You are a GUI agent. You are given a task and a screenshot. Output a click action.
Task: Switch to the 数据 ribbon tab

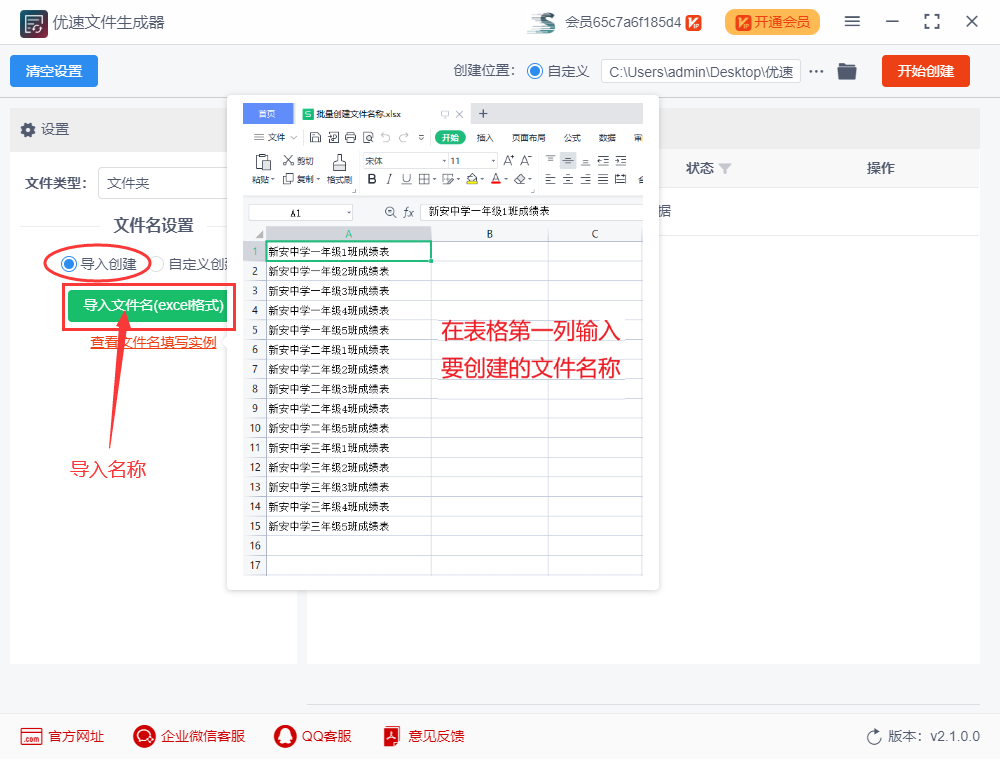tap(607, 138)
